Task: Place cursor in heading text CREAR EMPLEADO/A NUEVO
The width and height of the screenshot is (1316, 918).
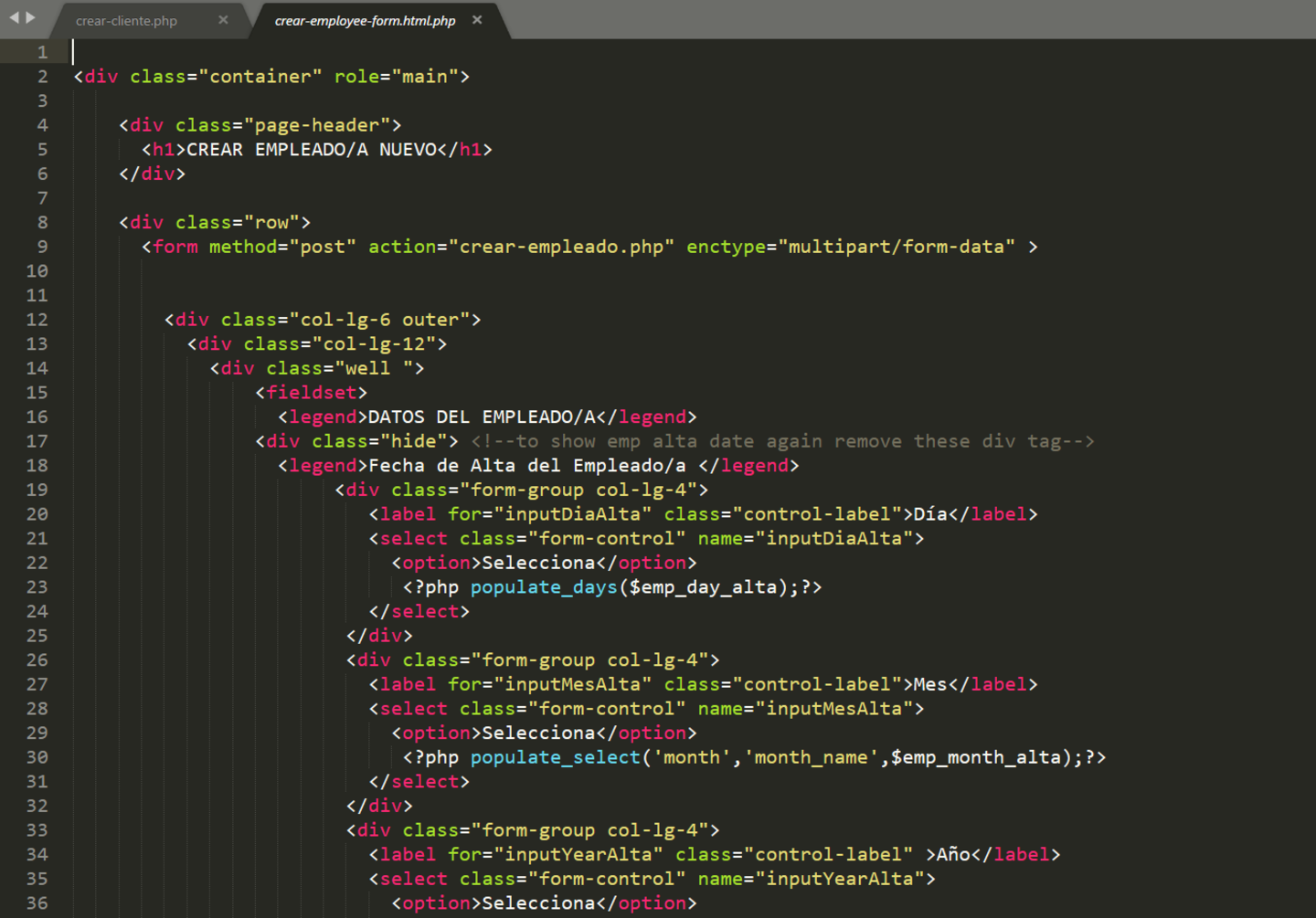Action: (x=312, y=150)
